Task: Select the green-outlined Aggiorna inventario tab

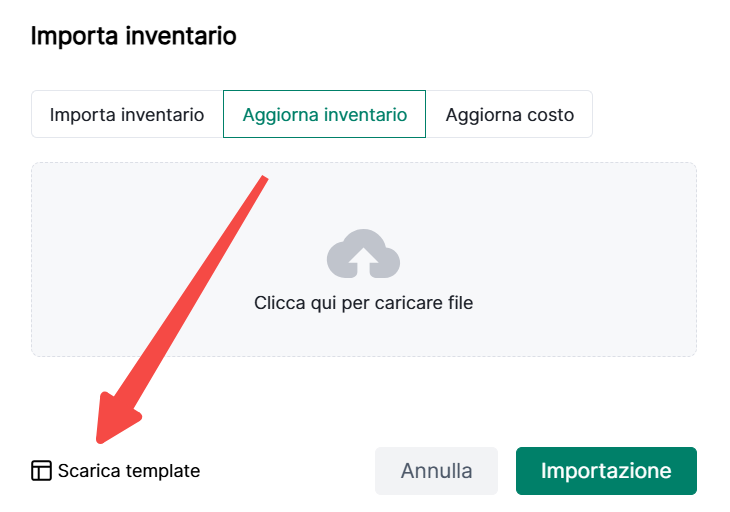Action: (324, 115)
